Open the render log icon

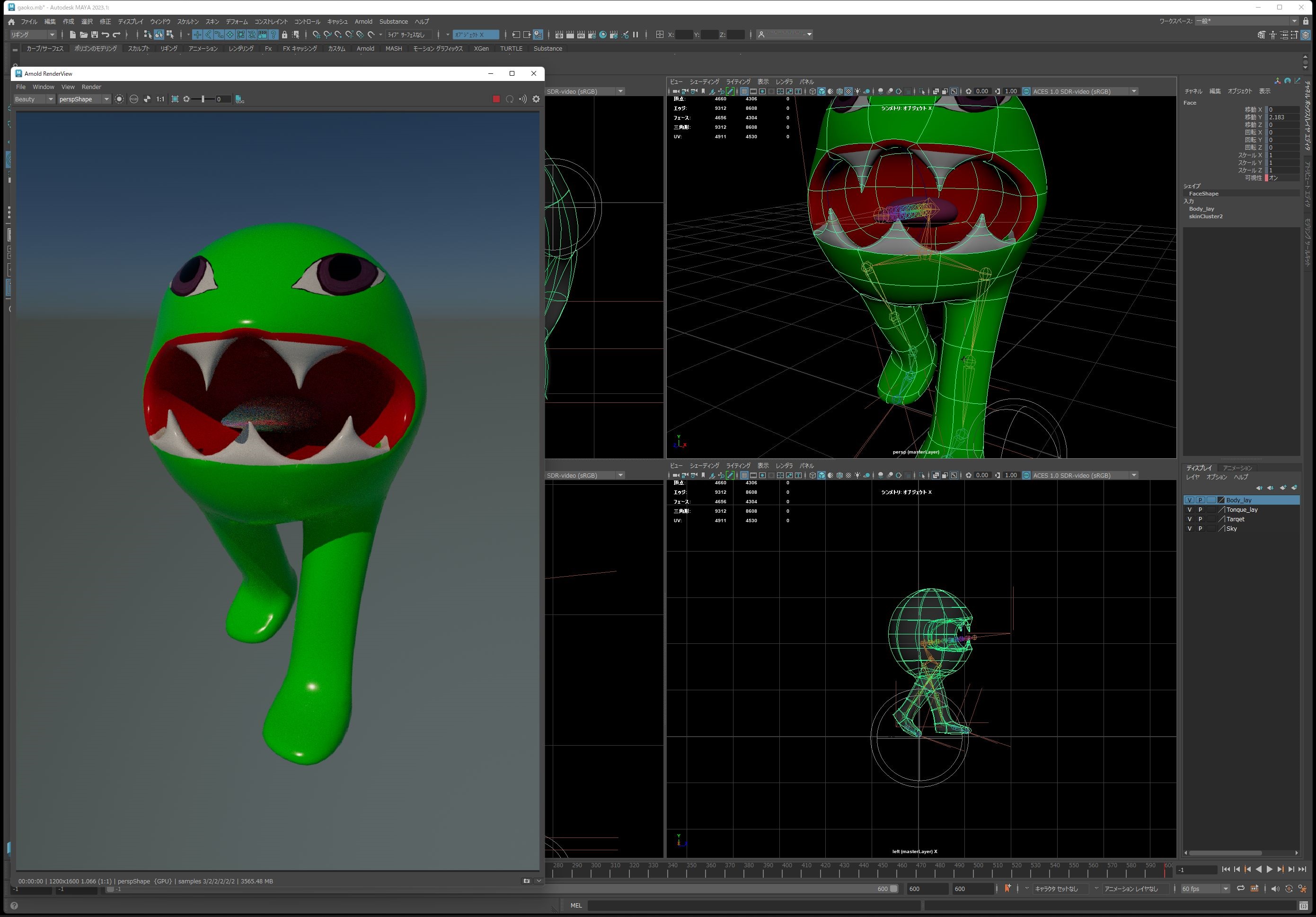(x=239, y=99)
